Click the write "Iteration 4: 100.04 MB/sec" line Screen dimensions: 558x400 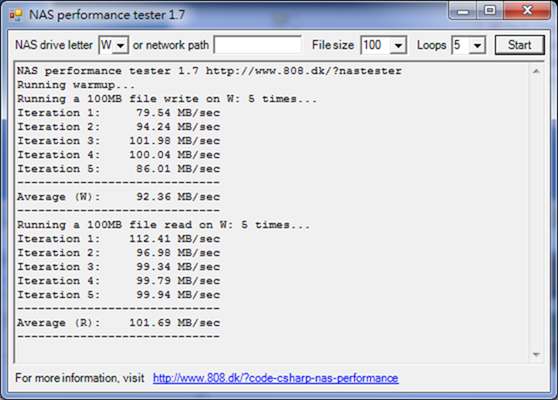point(119,155)
